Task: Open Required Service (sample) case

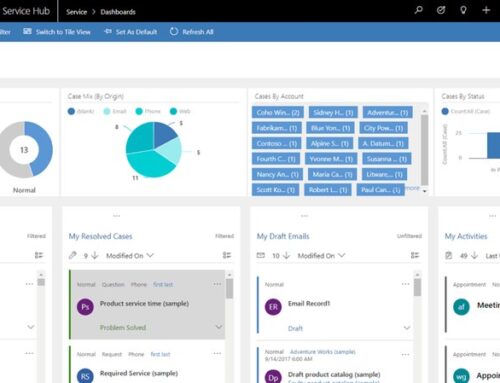Action: [139, 373]
